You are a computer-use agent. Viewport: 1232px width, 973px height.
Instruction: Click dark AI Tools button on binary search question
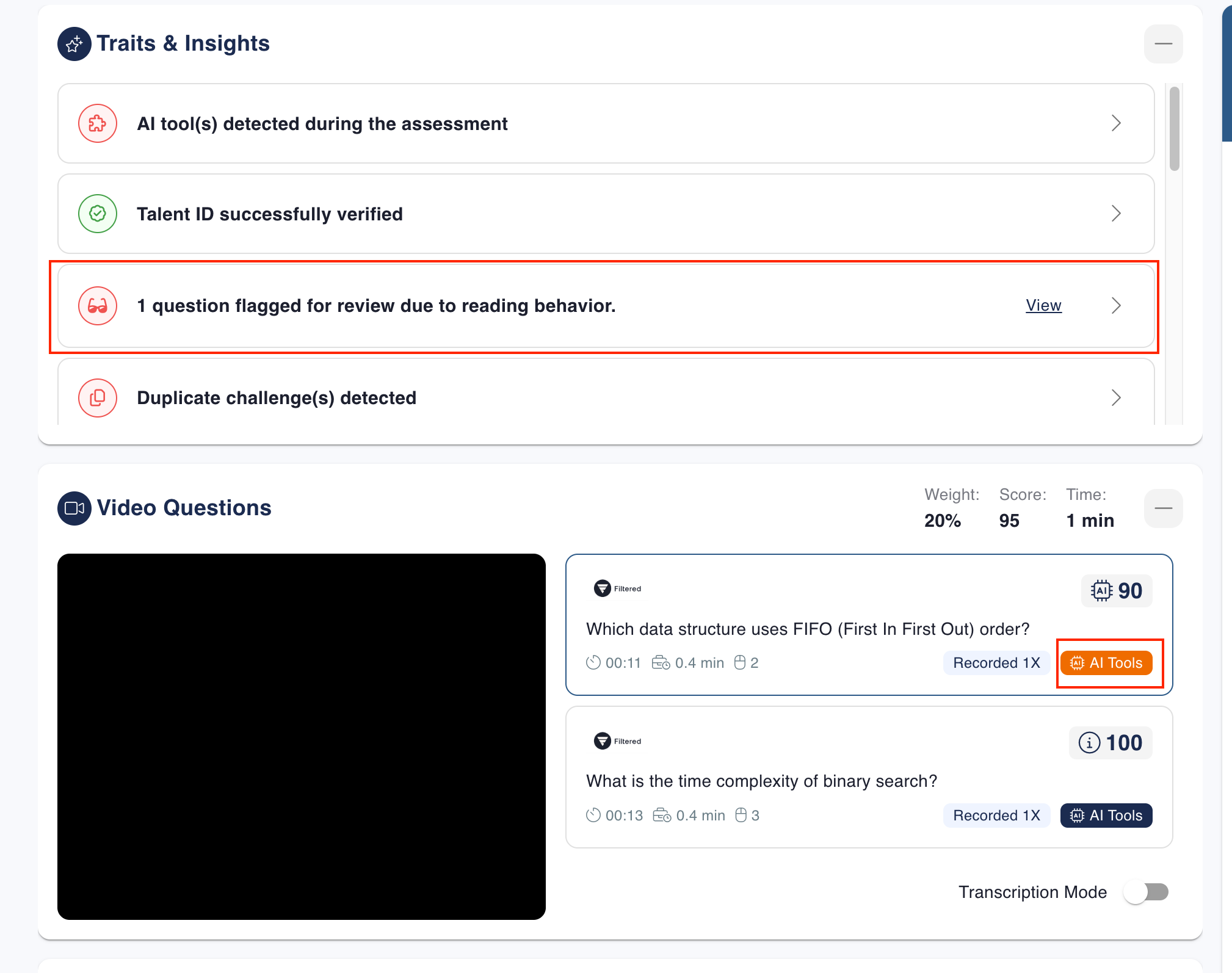1106,816
